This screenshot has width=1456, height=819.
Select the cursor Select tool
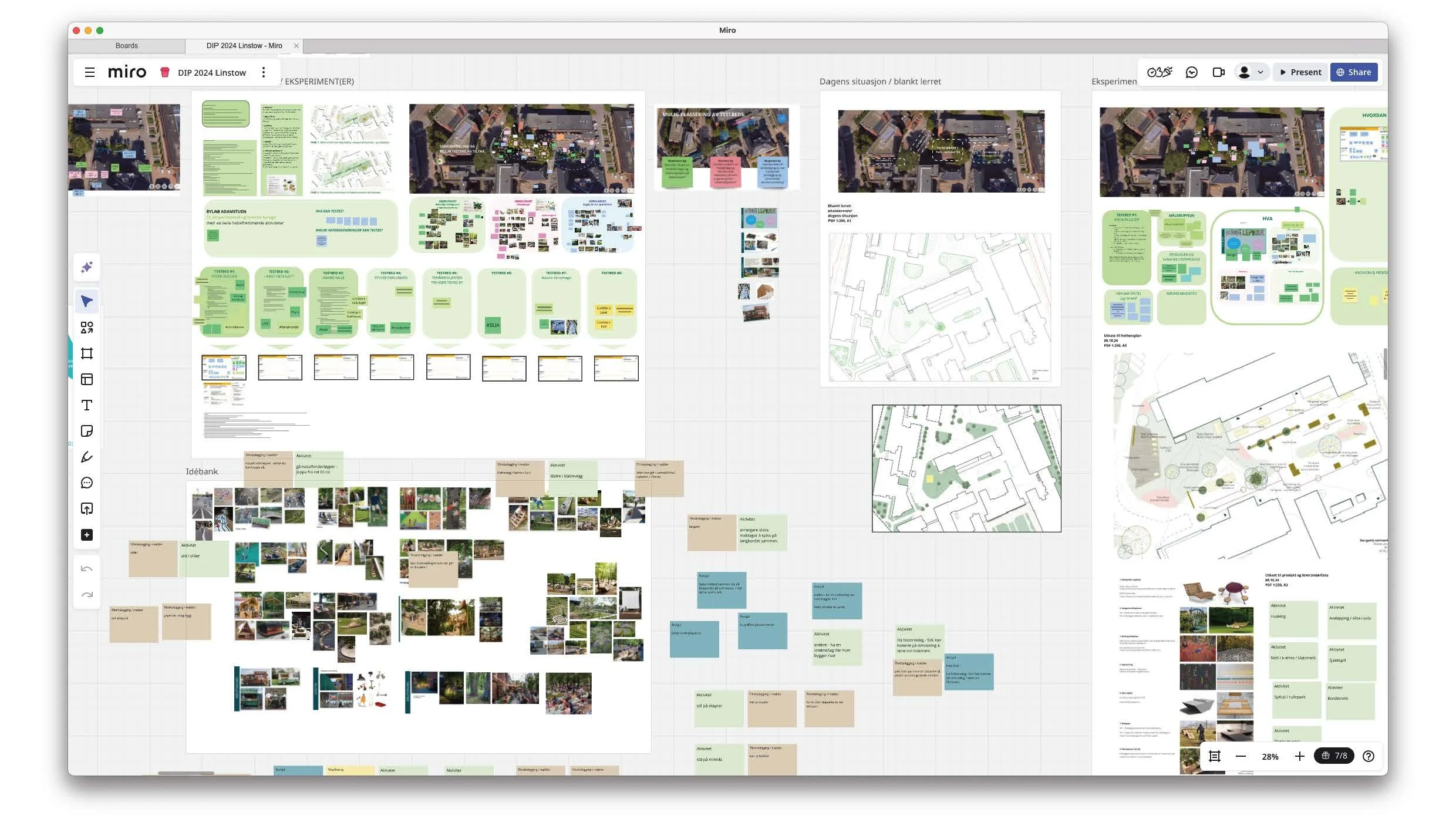[87, 302]
